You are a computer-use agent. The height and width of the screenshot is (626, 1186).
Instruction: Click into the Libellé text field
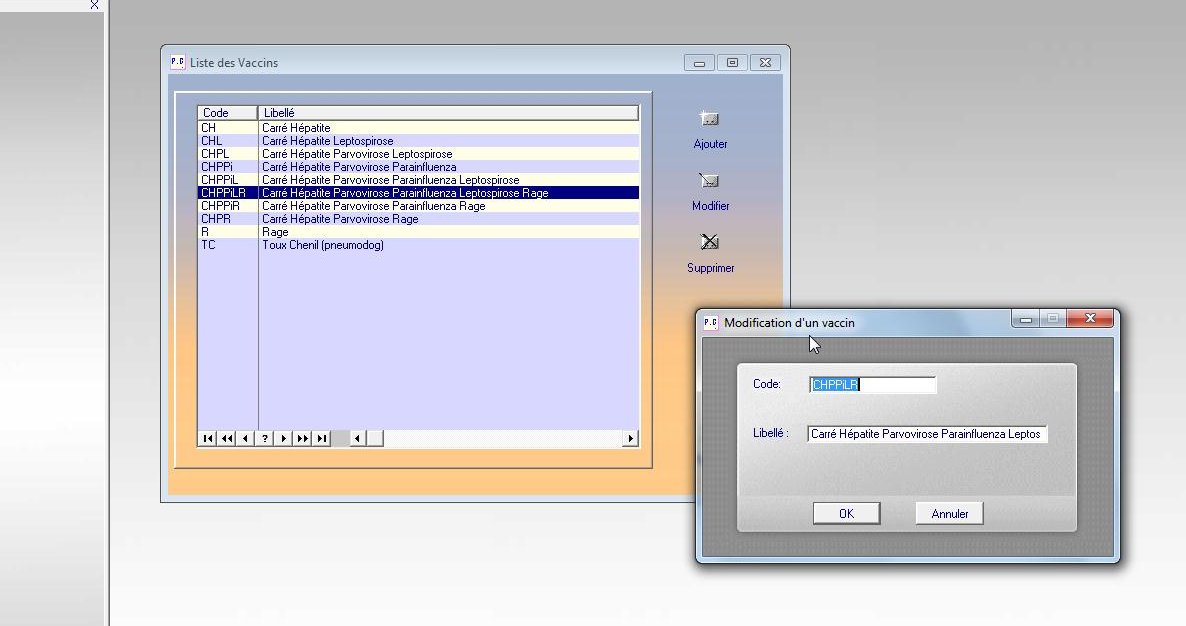click(x=927, y=434)
